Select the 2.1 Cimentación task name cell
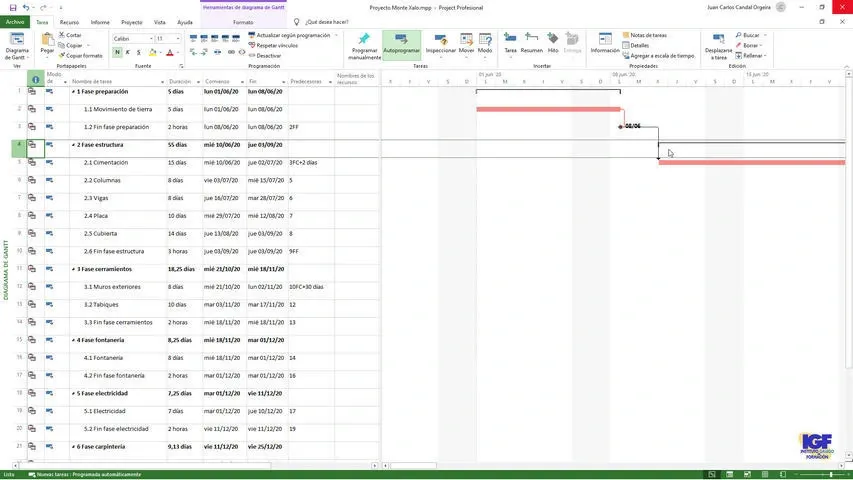The width and height of the screenshot is (853, 480). point(118,163)
